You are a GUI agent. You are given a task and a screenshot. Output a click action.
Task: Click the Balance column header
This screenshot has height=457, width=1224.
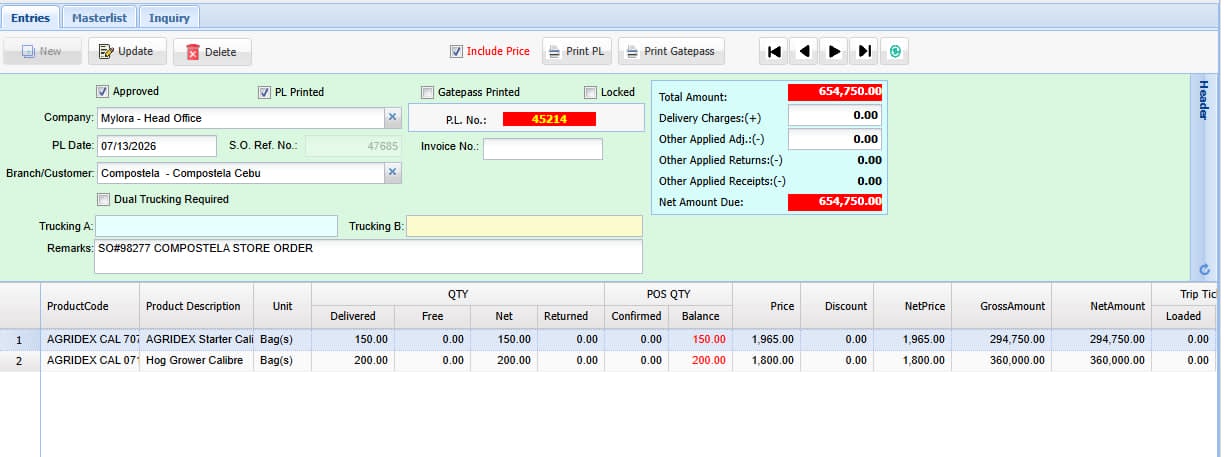click(x=700, y=316)
